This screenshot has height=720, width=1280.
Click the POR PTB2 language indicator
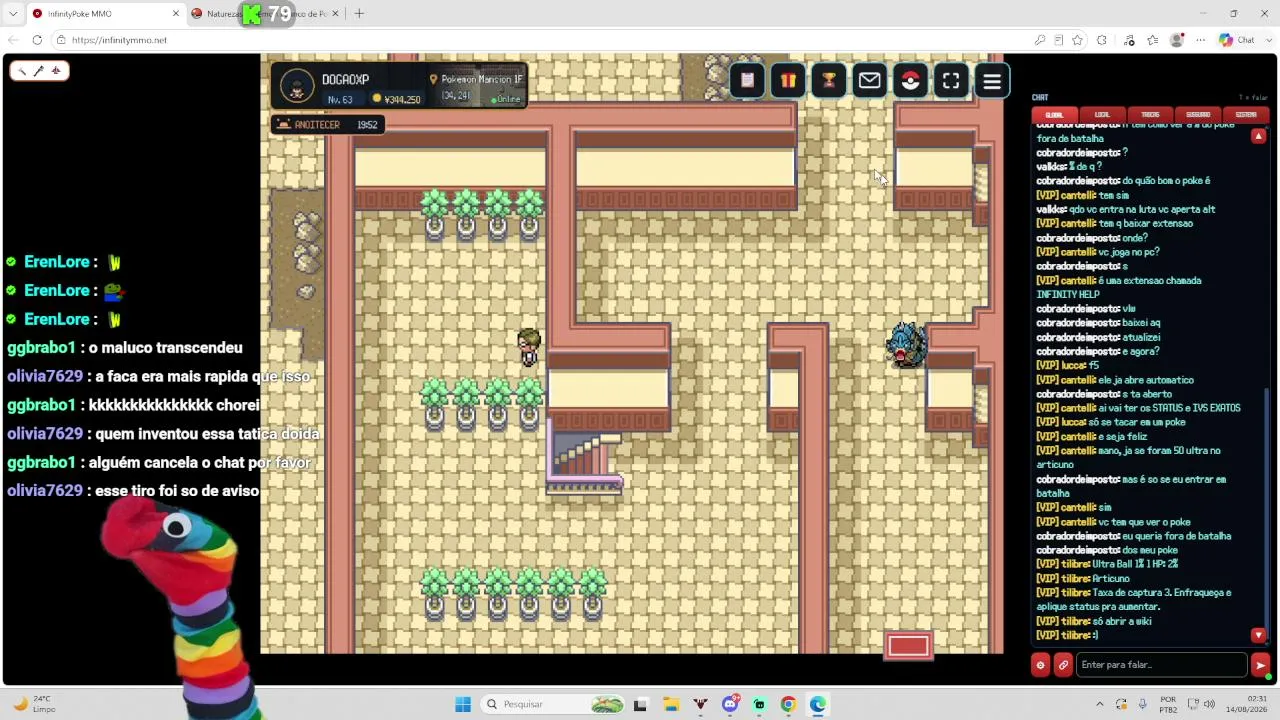(x=1168, y=704)
